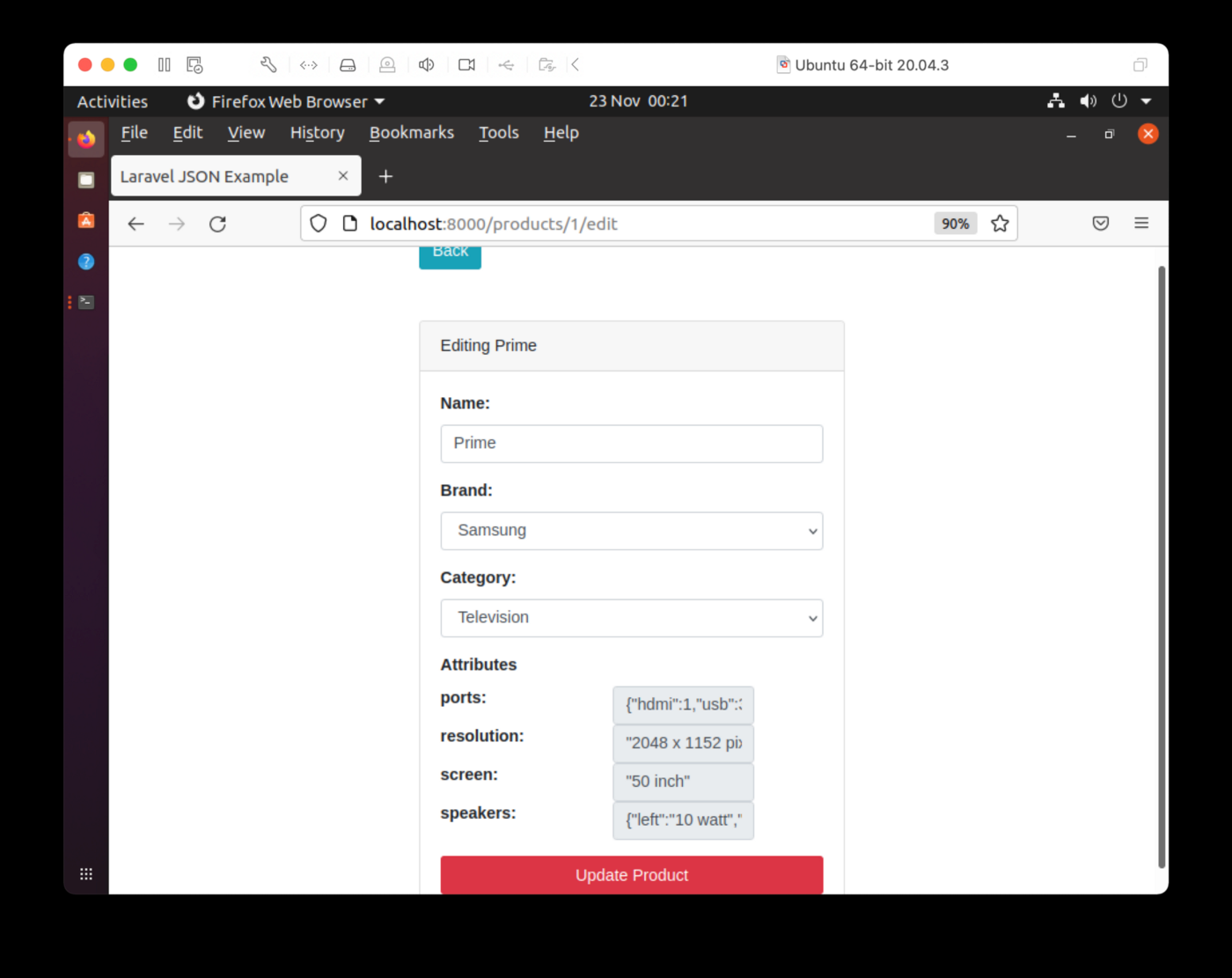The height and width of the screenshot is (978, 1232).
Task: Click the tracking protection shield icon
Action: tap(319, 224)
